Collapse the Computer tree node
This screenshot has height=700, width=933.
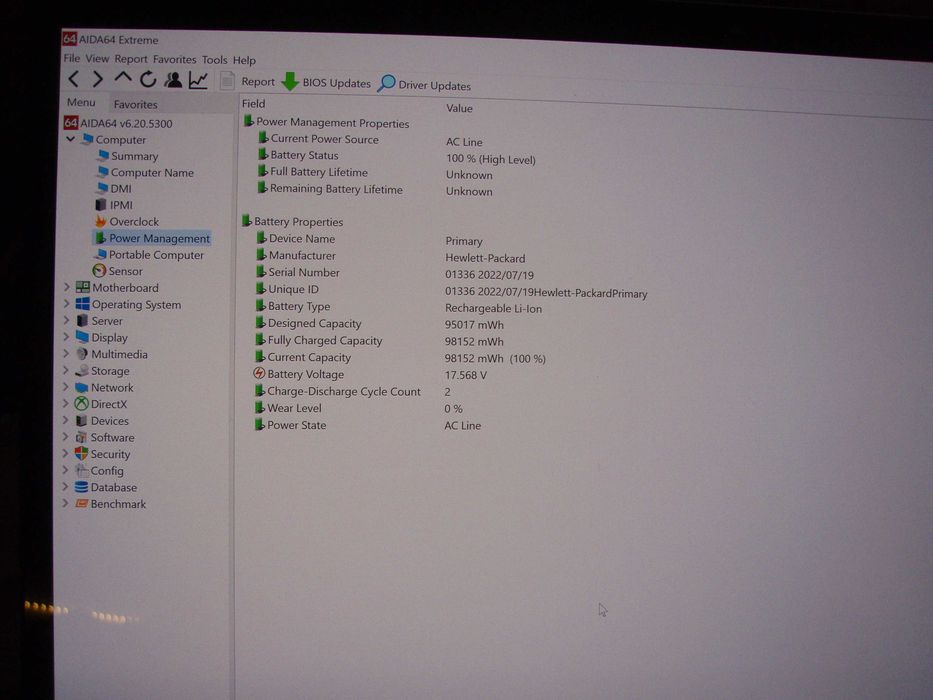coord(70,139)
